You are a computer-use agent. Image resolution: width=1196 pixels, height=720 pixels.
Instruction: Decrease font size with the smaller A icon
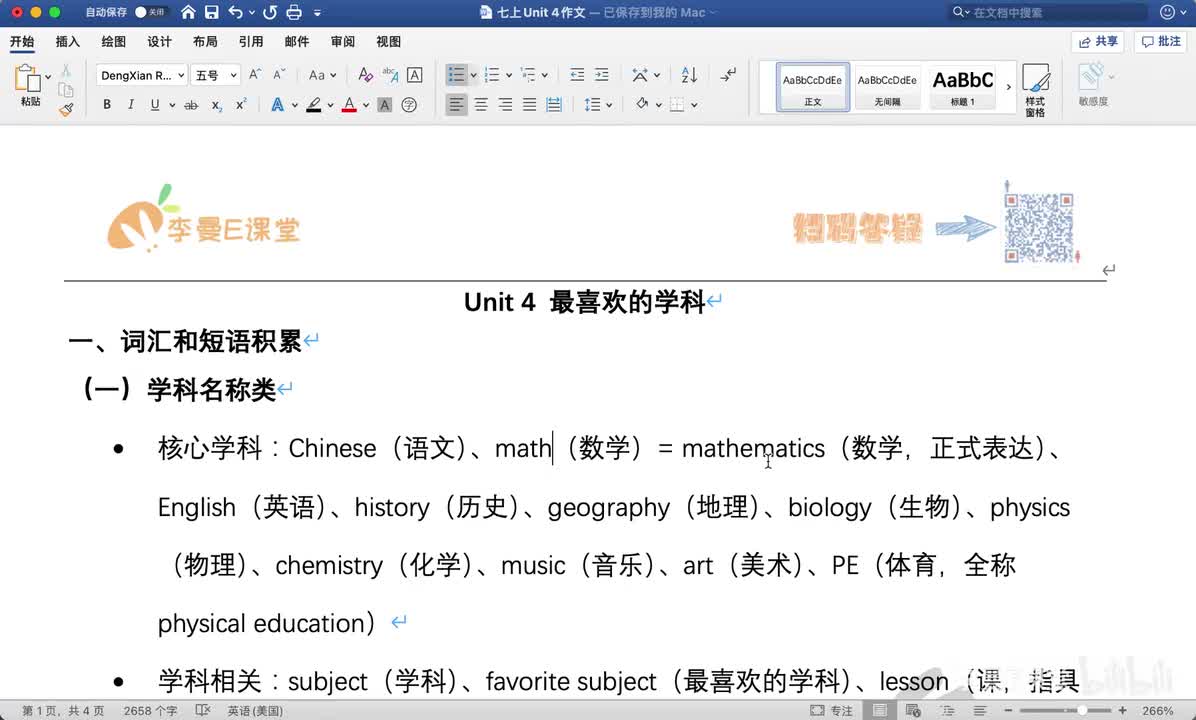[279, 75]
